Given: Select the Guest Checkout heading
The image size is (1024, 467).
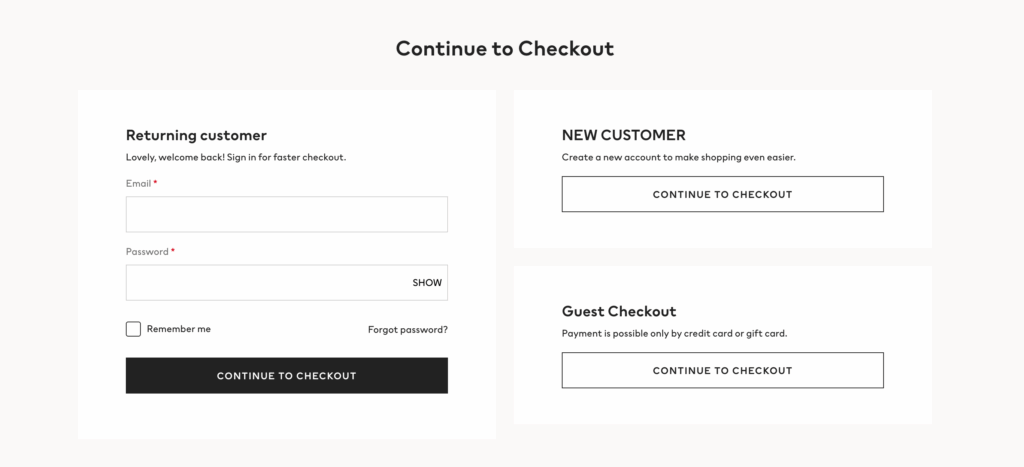Looking at the screenshot, I should 619,311.
